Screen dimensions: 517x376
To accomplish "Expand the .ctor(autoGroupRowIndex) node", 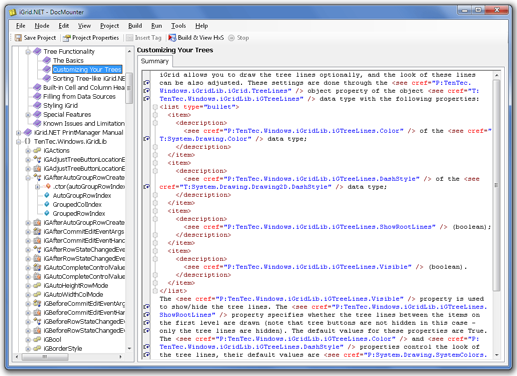I will 38,187.
